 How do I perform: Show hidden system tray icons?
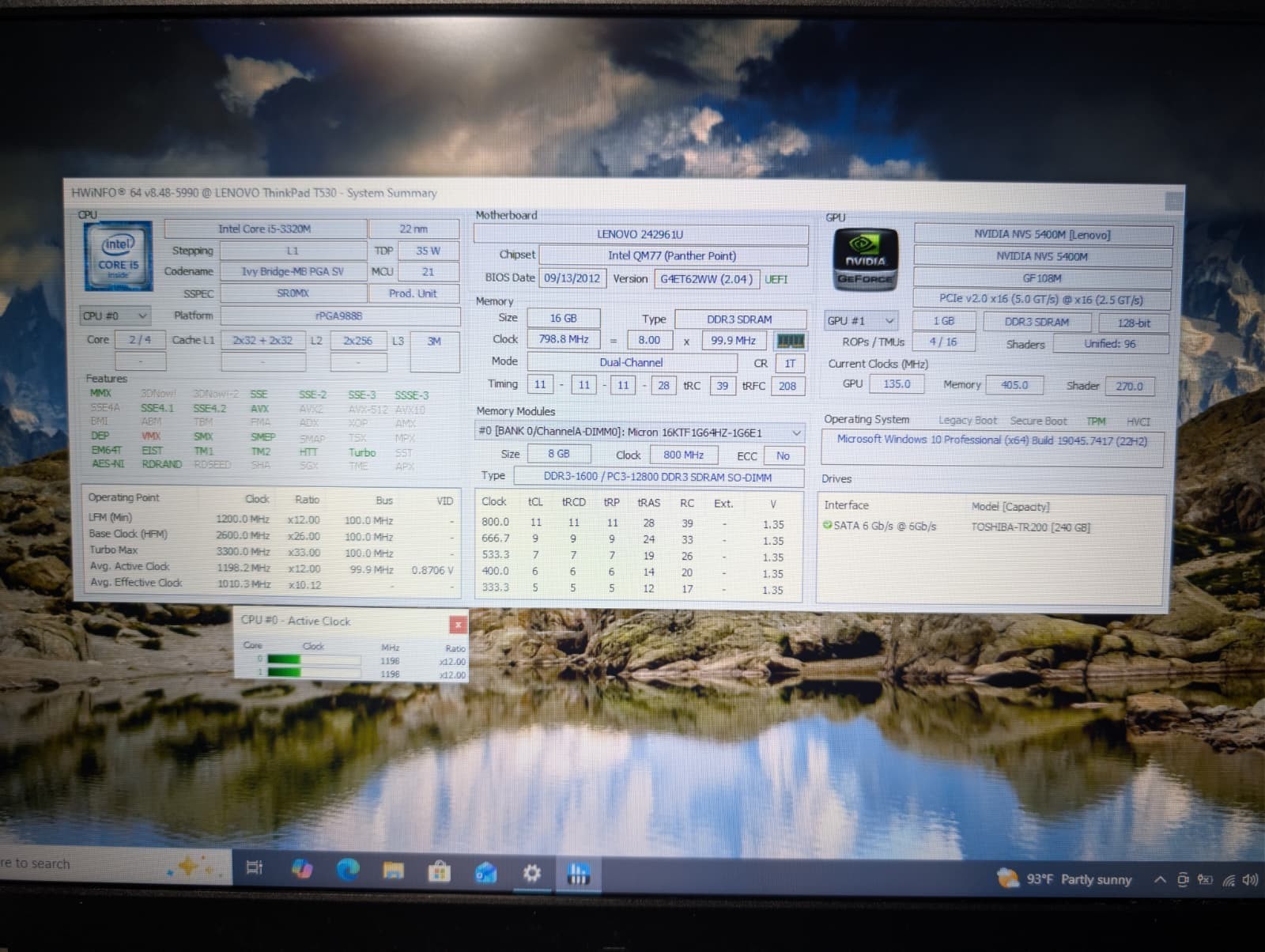(1159, 879)
